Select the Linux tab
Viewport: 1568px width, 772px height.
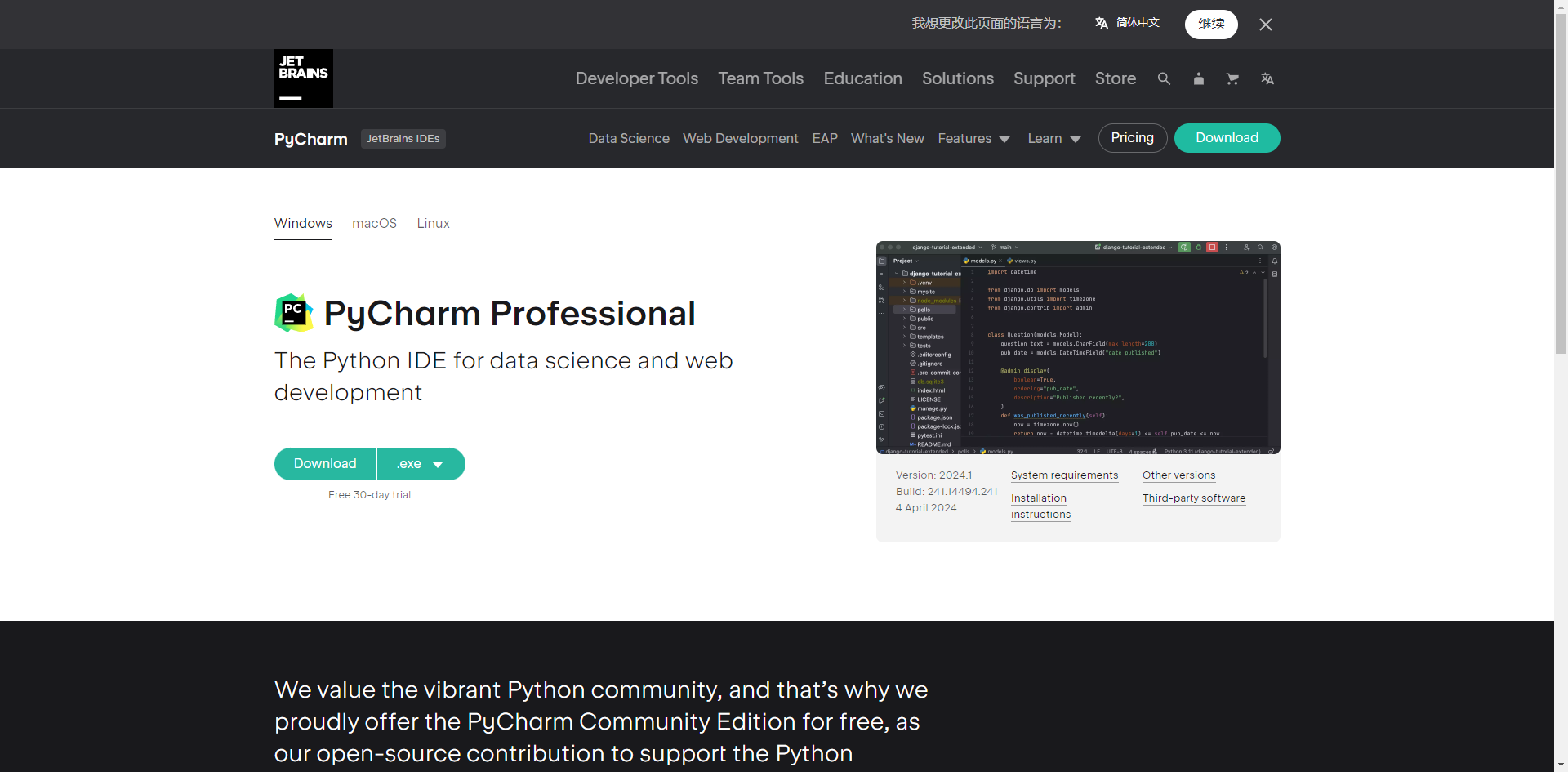(434, 223)
